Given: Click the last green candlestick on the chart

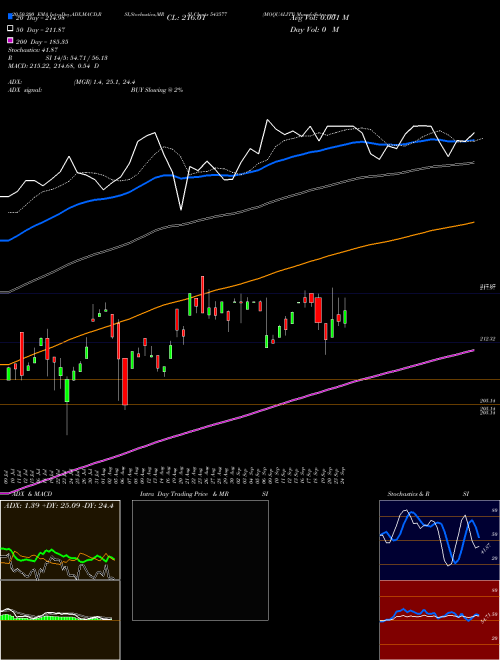Looking at the screenshot, I should coord(345,317).
